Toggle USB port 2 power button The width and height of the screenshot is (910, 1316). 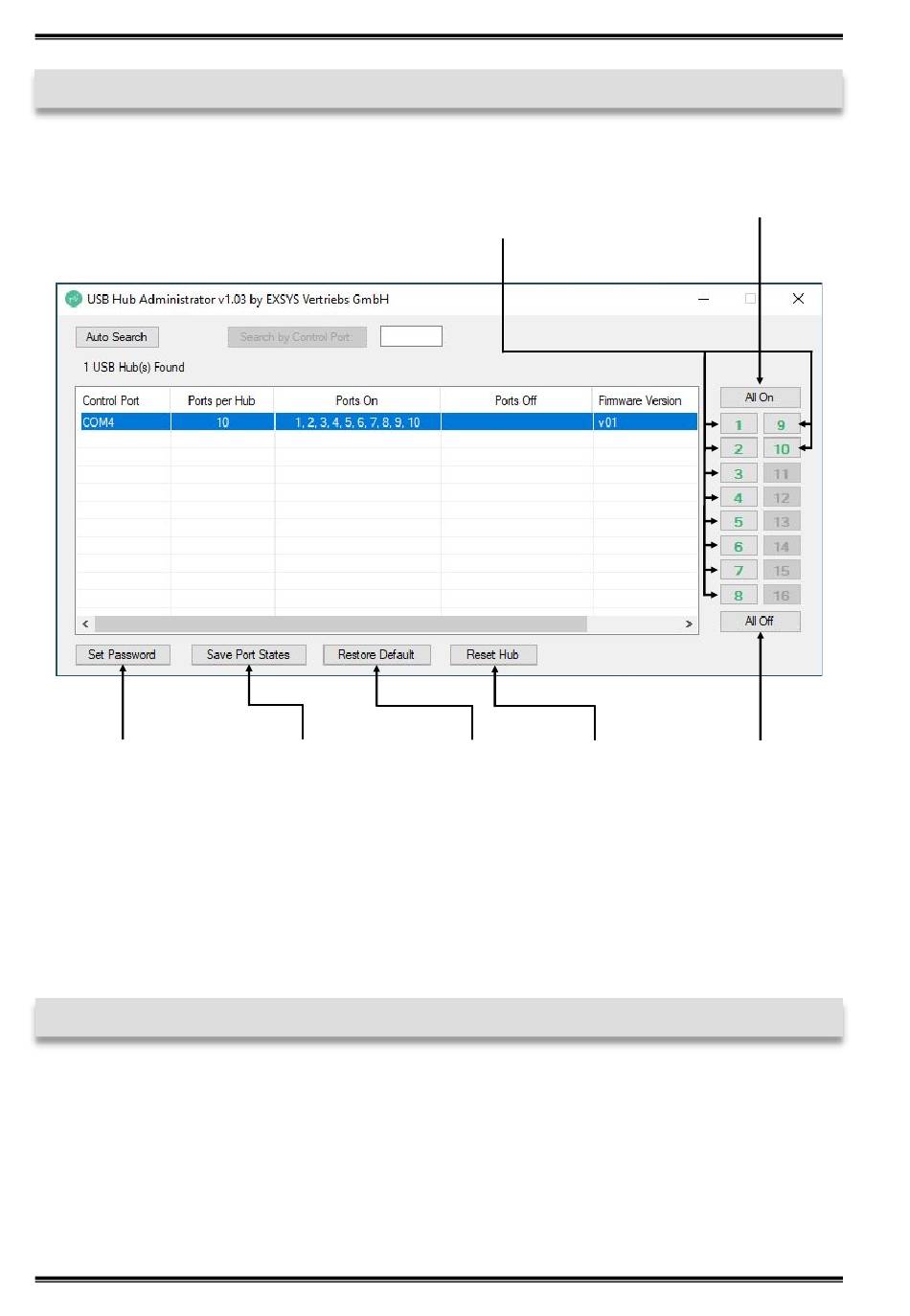coord(739,448)
